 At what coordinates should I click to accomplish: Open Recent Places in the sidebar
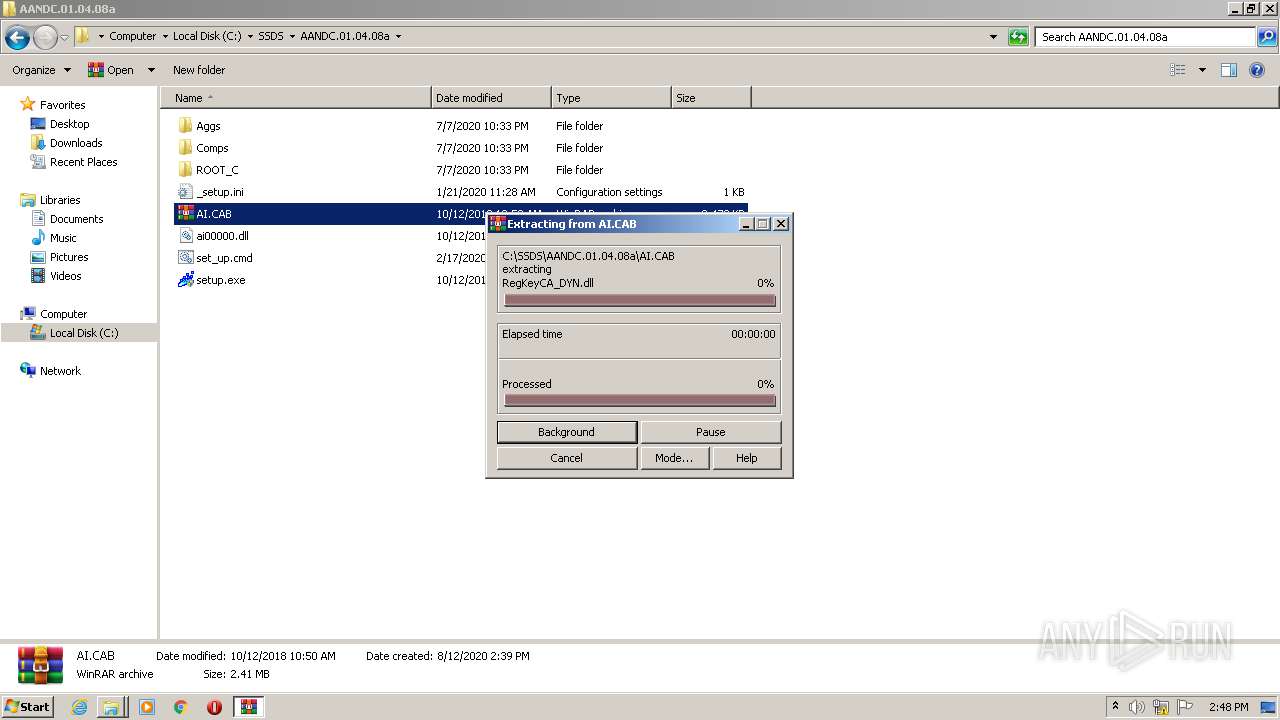click(x=83, y=162)
